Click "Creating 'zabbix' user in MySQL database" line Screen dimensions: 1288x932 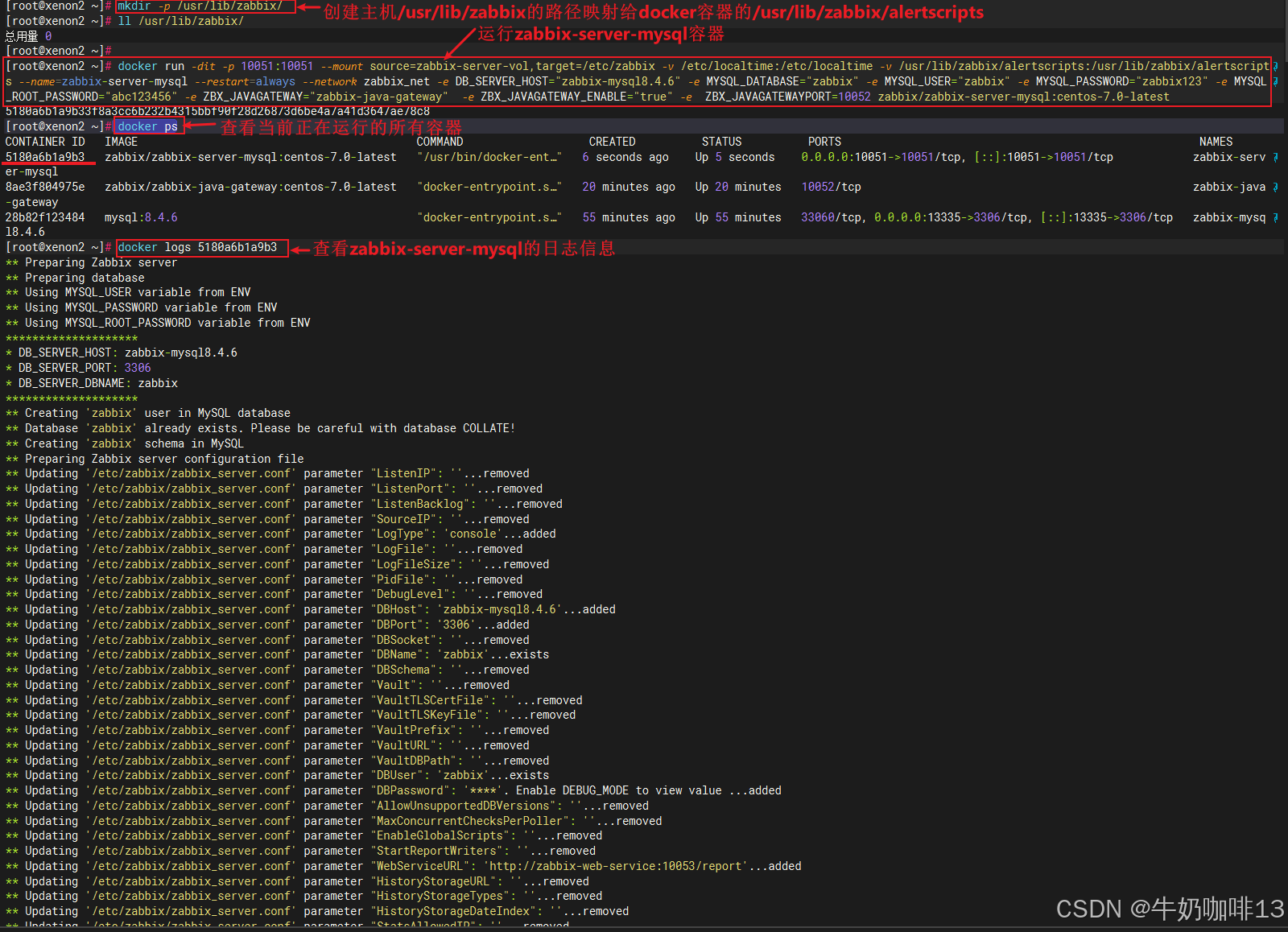[148, 413]
